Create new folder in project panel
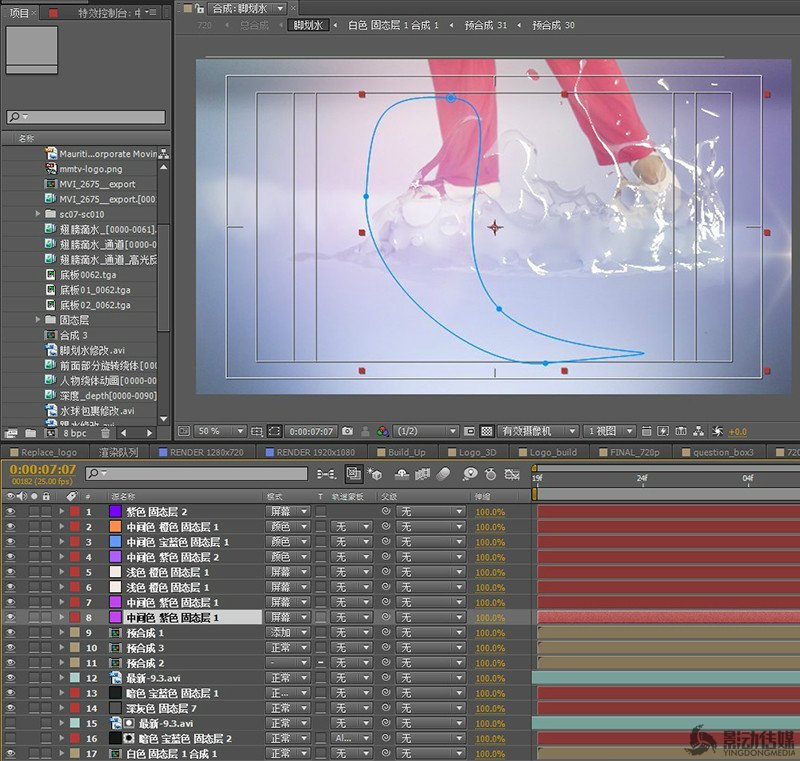This screenshot has width=800, height=761. (x=28, y=433)
